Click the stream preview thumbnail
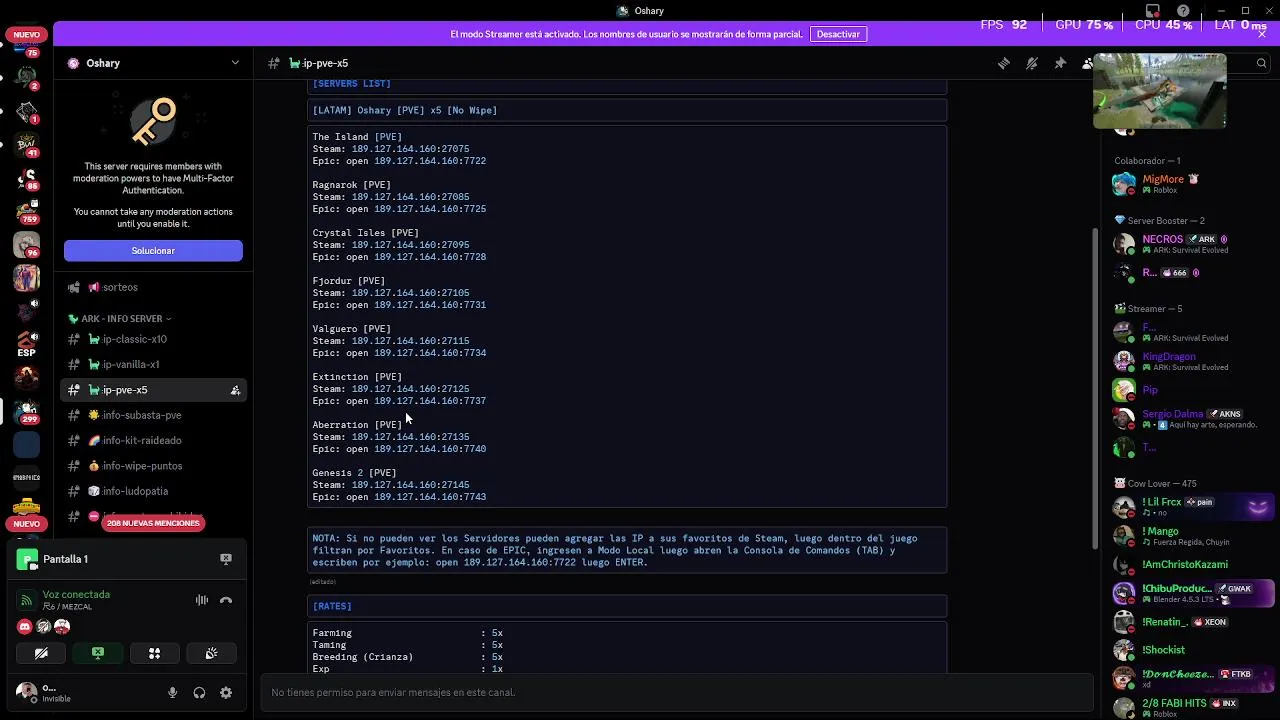This screenshot has width=1280, height=720. (1159, 90)
